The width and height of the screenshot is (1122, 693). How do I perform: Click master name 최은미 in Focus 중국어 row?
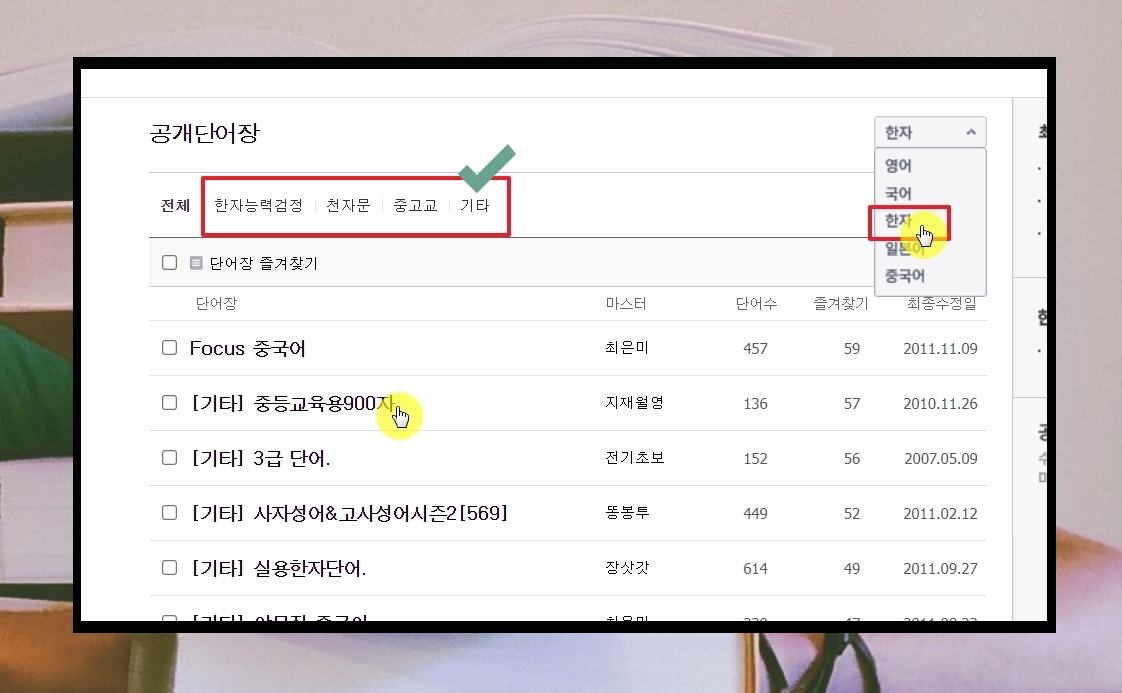coord(627,348)
